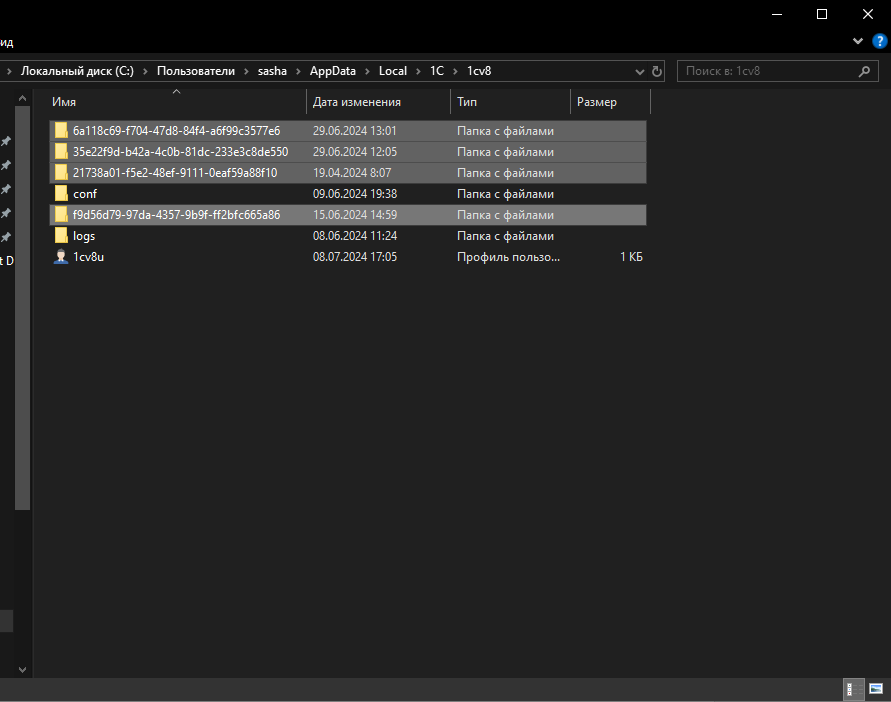Screen dimensions: 891x702
Task: Select file name 1cv8u
Action: (88, 257)
